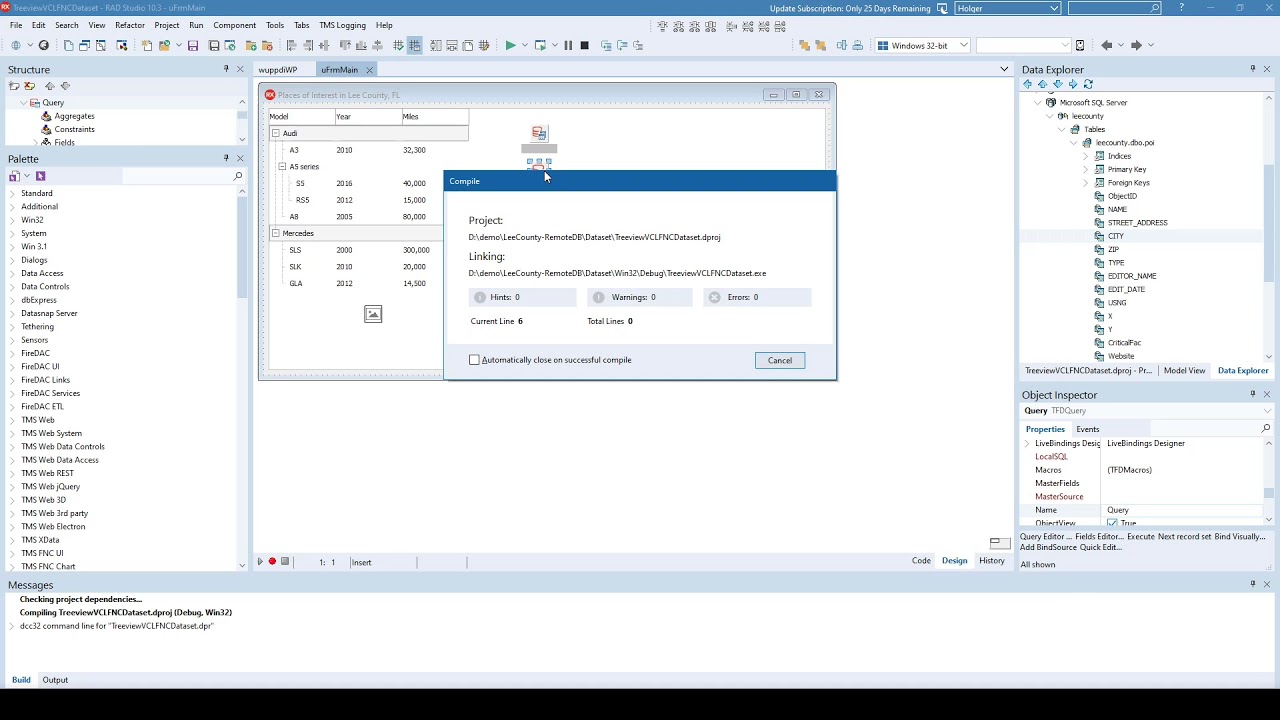Click the question mark help icon in title bar
This screenshot has height=720, width=1280.
[x=1182, y=8]
